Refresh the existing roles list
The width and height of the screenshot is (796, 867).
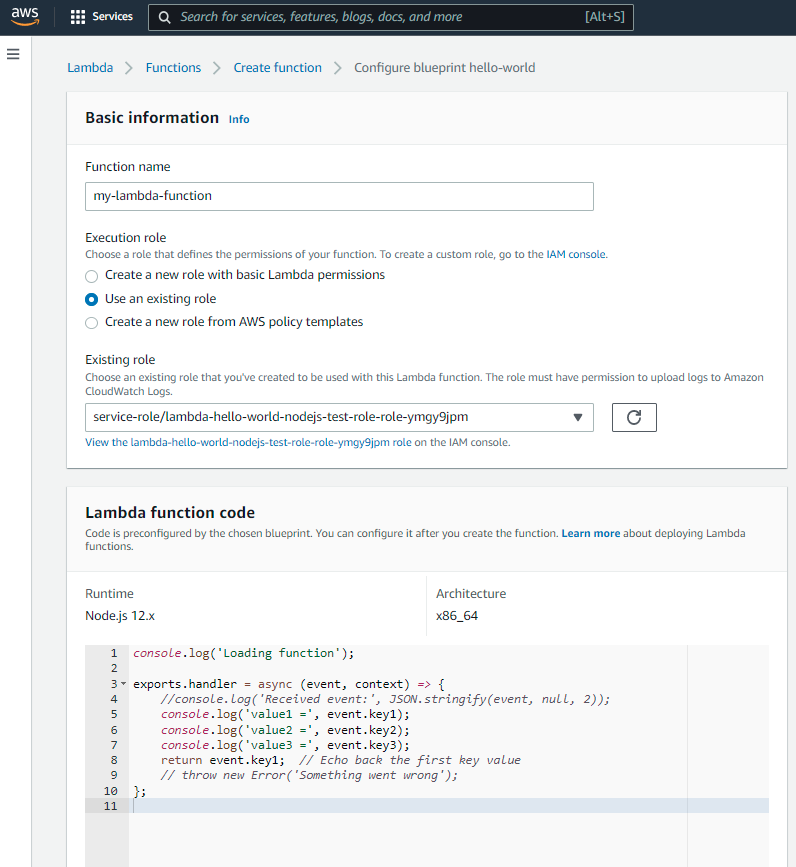pos(633,417)
